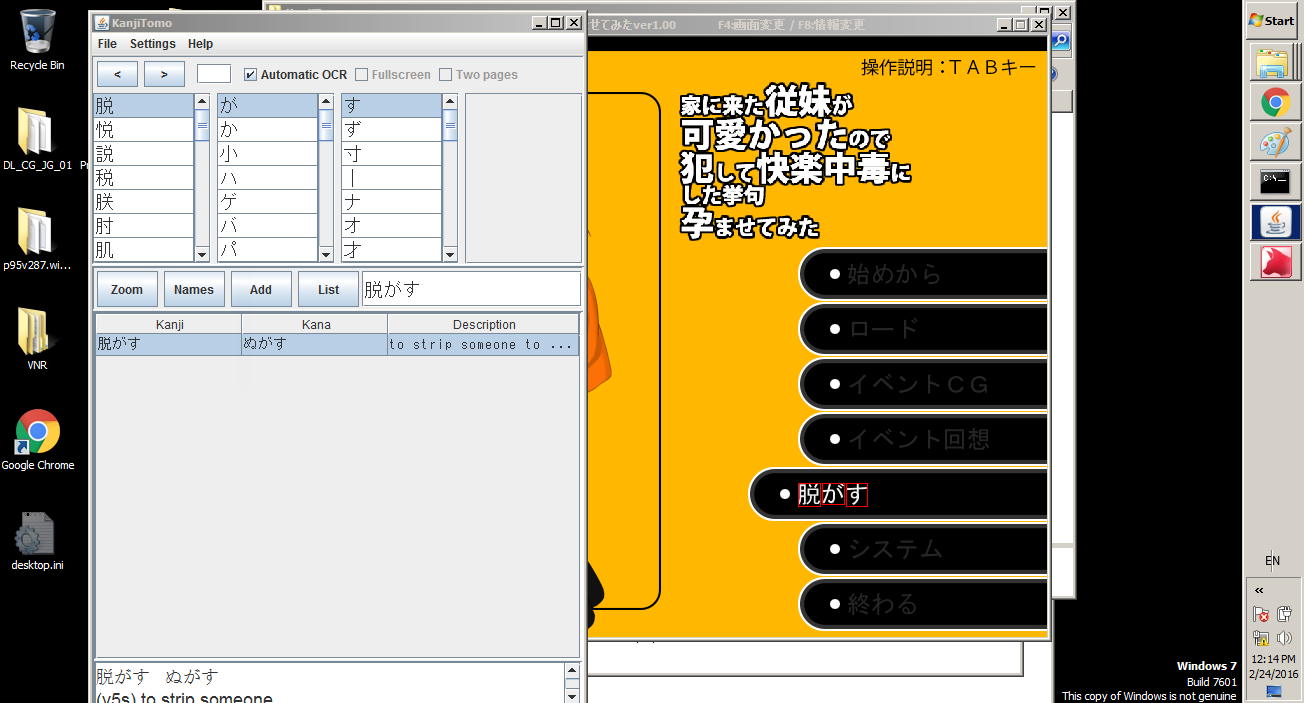The height and width of the screenshot is (703, 1304).
Task: Select the Google Chrome desktop shortcut
Action: click(37, 440)
